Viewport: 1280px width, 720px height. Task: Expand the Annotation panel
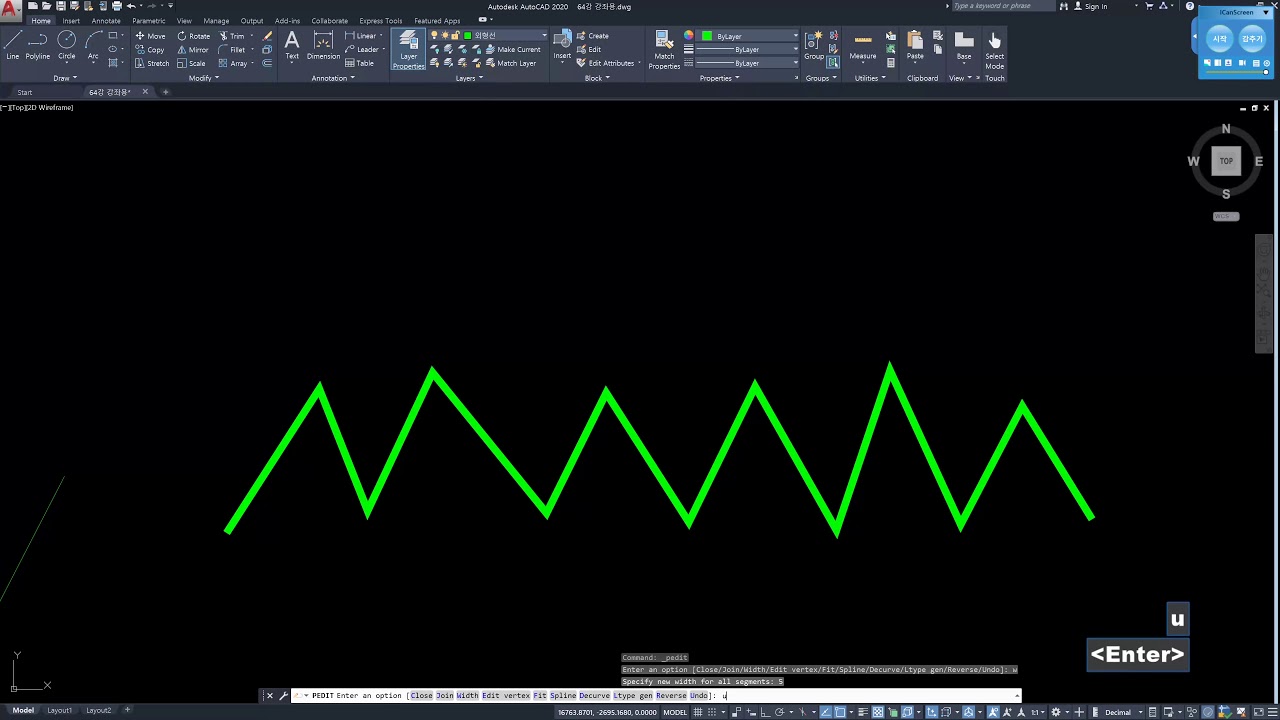[x=333, y=78]
